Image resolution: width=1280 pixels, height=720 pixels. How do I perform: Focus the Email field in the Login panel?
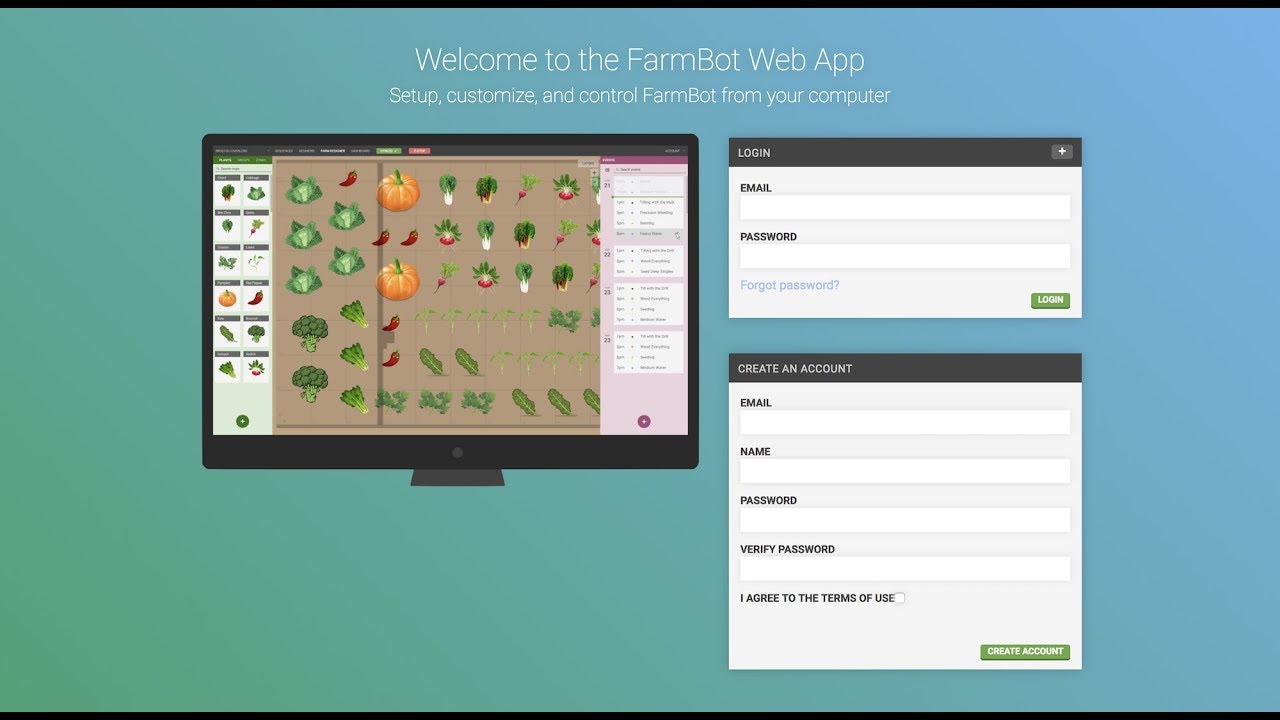pyautogui.click(x=905, y=207)
